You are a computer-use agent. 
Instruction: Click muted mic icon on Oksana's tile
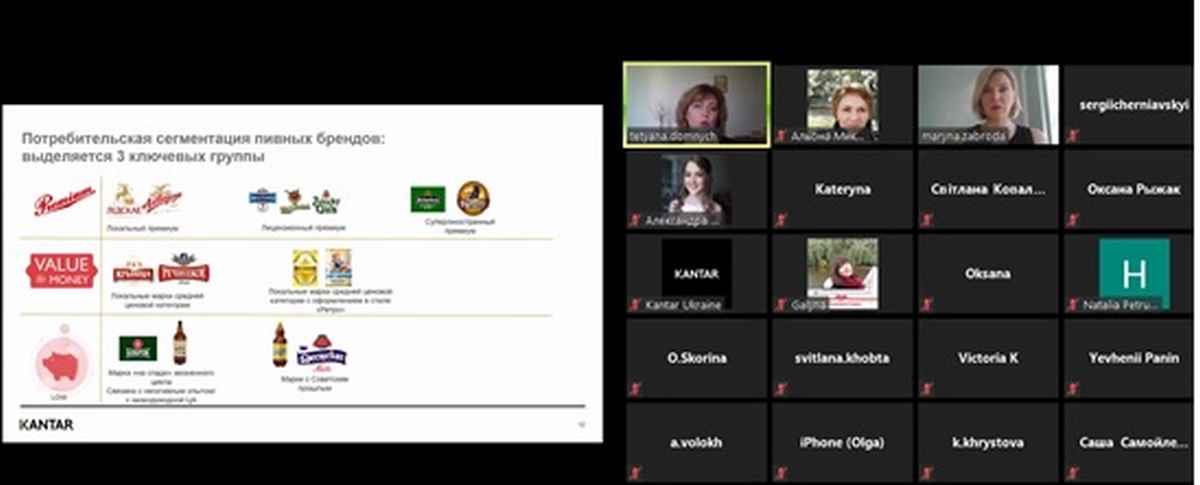tap(927, 304)
